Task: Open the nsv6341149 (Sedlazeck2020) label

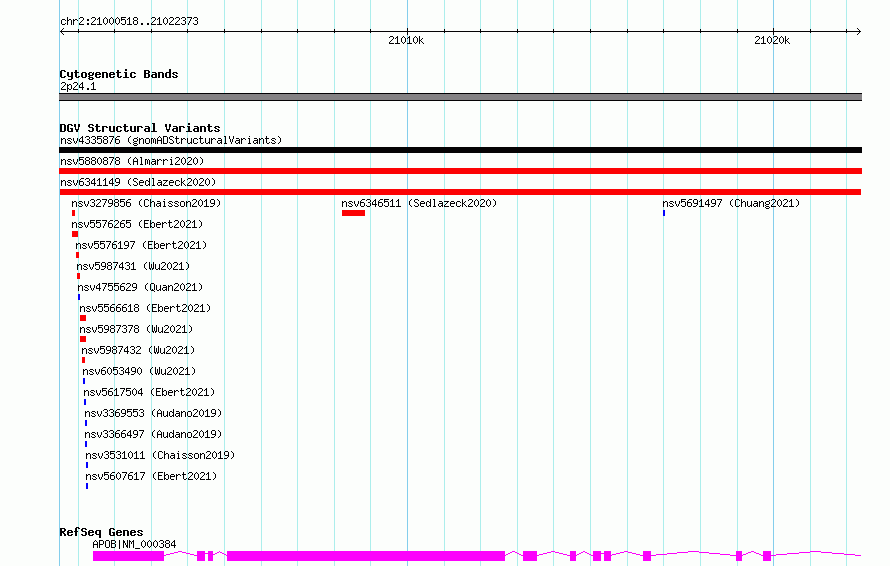Action: pyautogui.click(x=138, y=182)
